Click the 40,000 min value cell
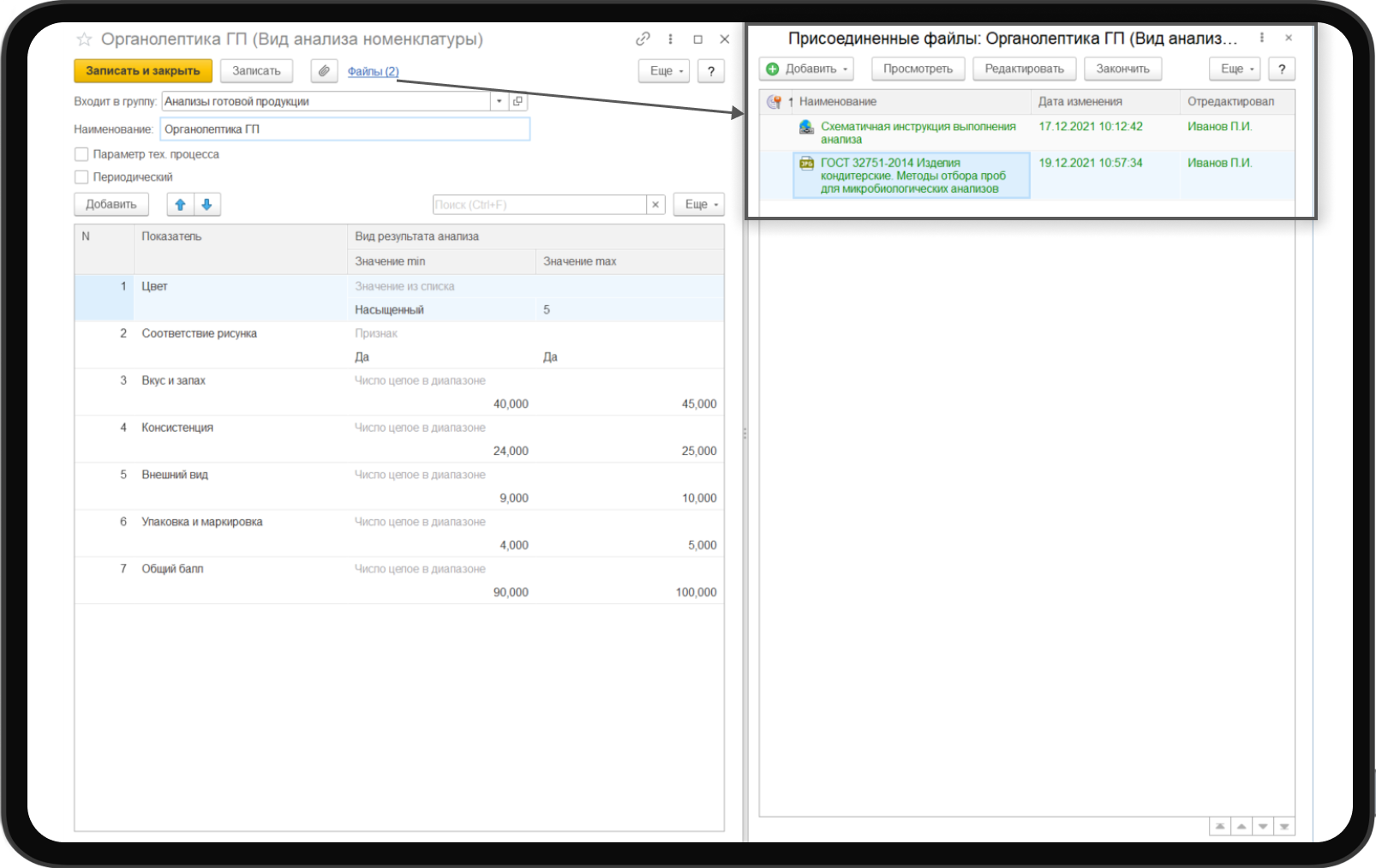The width and height of the screenshot is (1376, 868). 441,404
